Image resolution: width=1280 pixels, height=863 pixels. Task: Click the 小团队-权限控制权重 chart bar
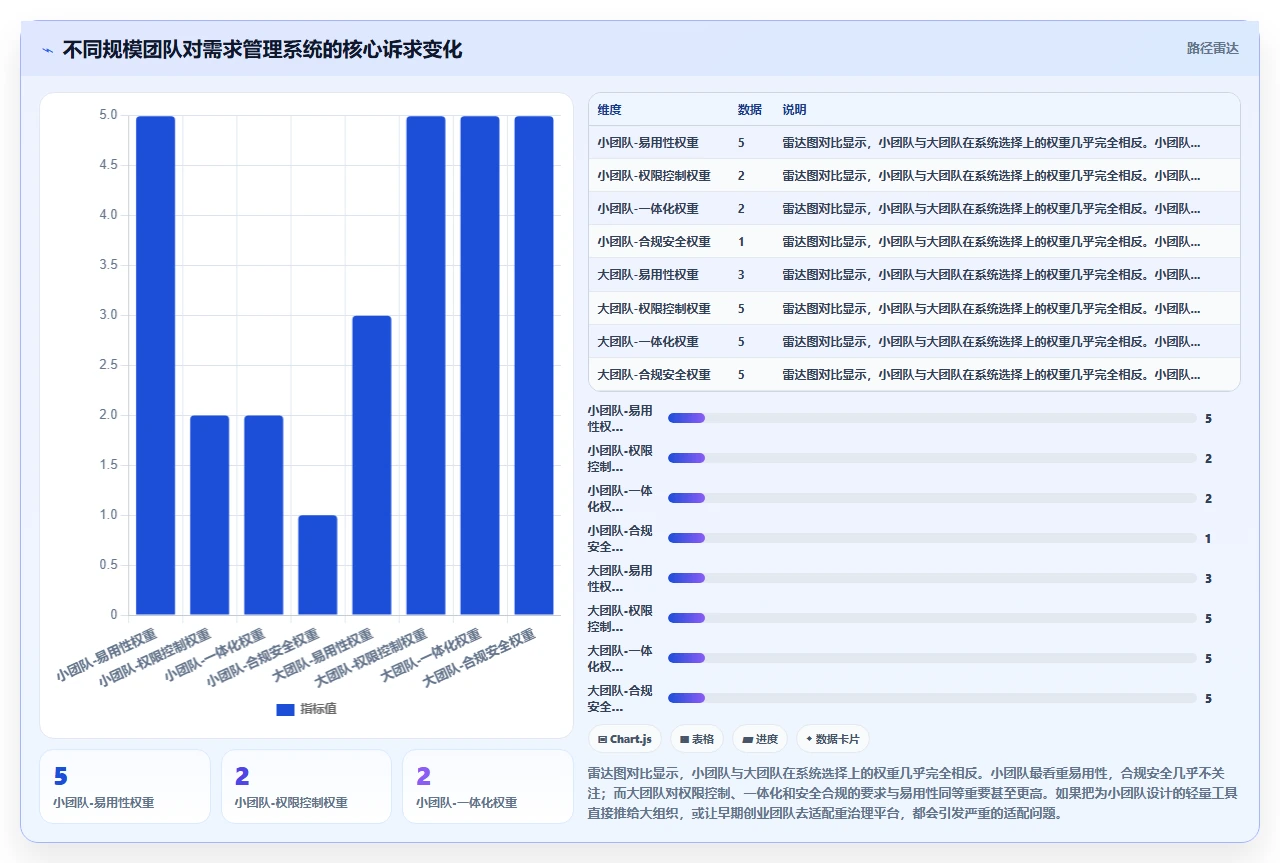point(210,515)
